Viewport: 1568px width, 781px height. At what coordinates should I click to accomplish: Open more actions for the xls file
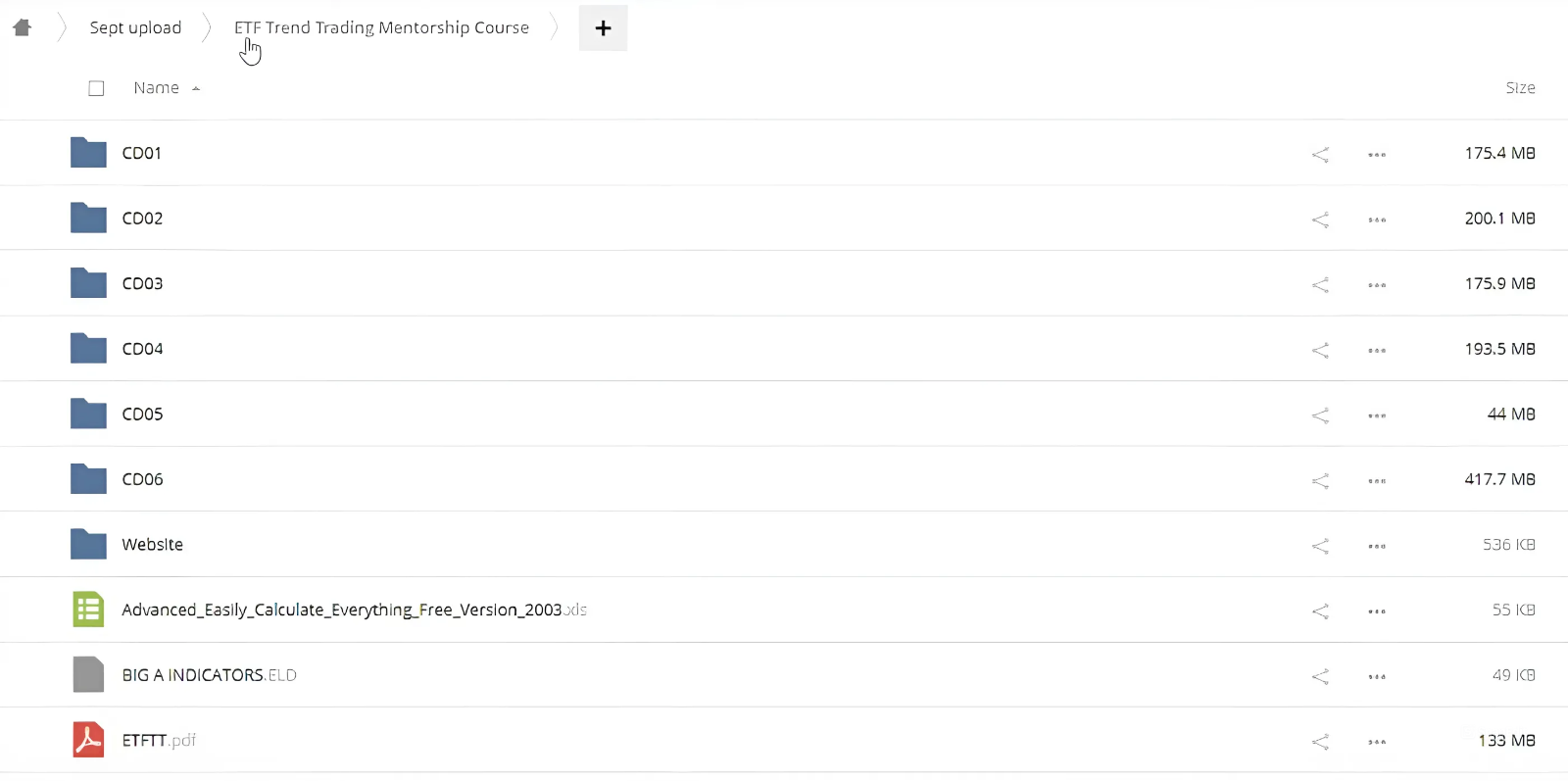pos(1377,611)
